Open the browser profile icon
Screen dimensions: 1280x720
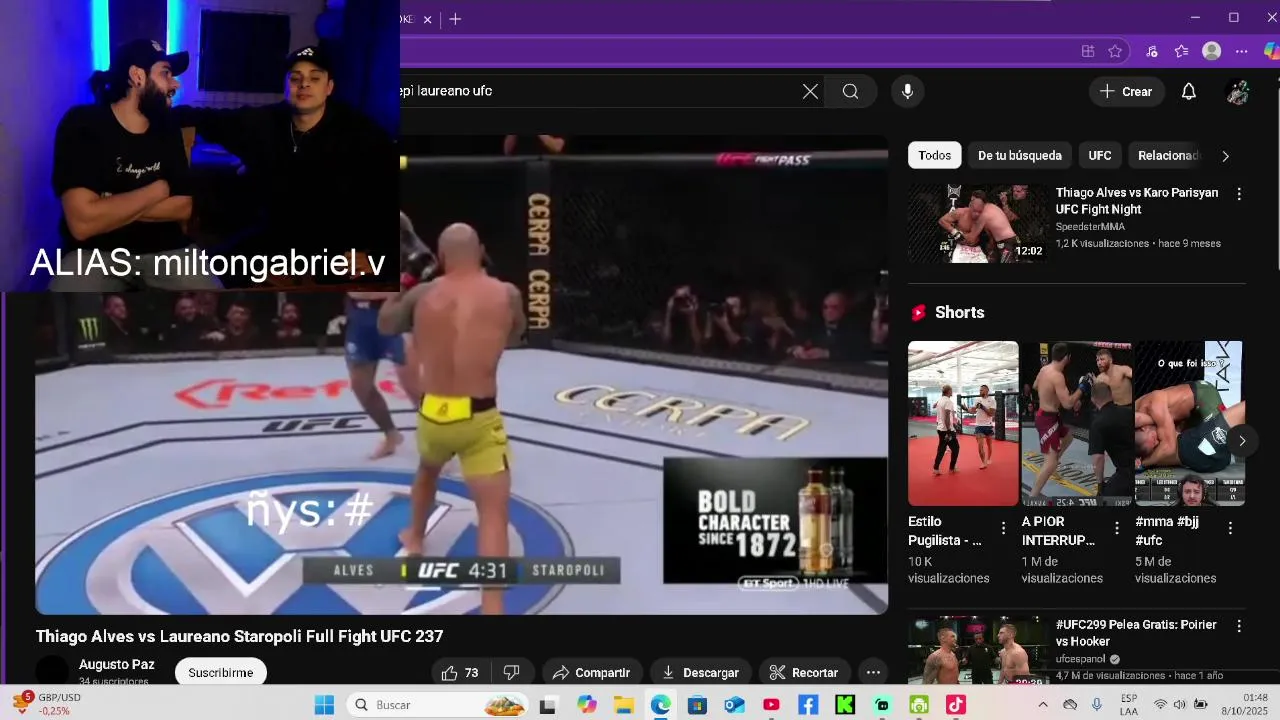[1212, 51]
